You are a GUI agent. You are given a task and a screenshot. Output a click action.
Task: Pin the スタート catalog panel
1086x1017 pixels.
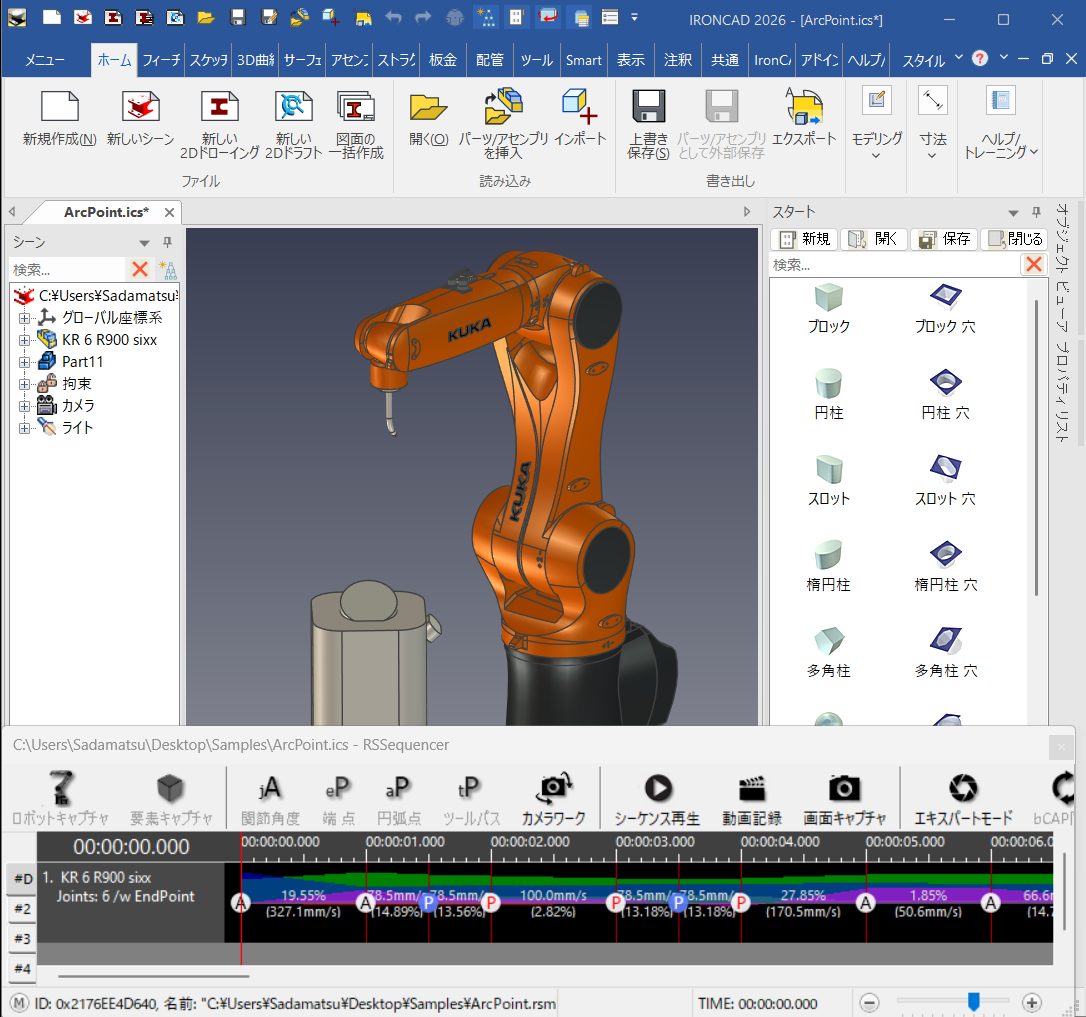(1036, 212)
